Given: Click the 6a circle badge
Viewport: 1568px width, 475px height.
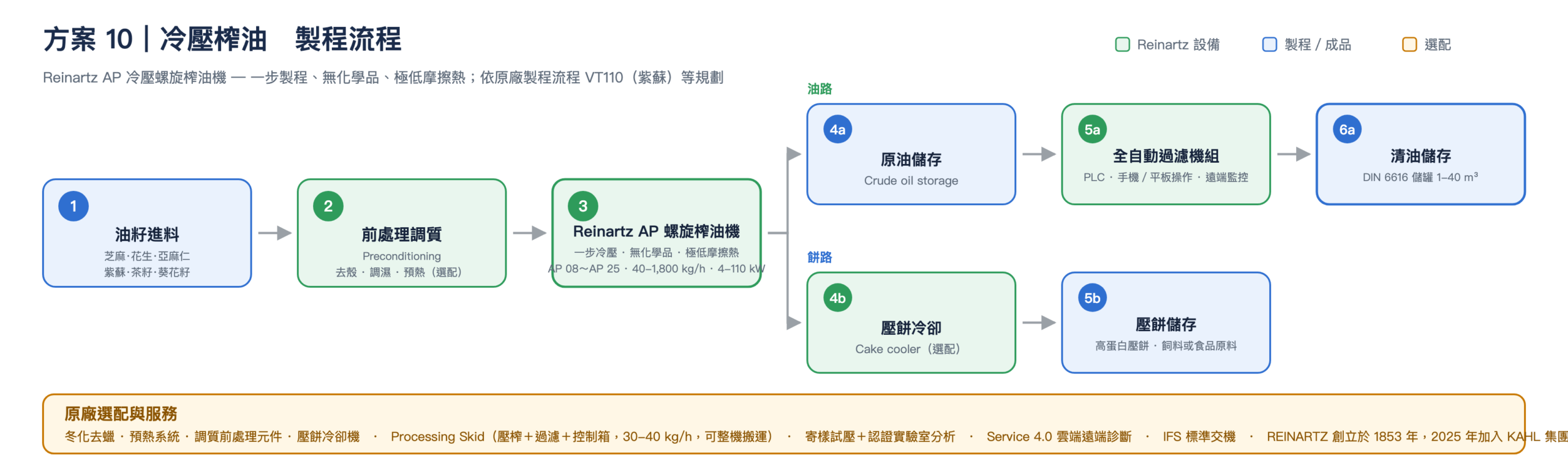Looking at the screenshot, I should tap(1347, 130).
